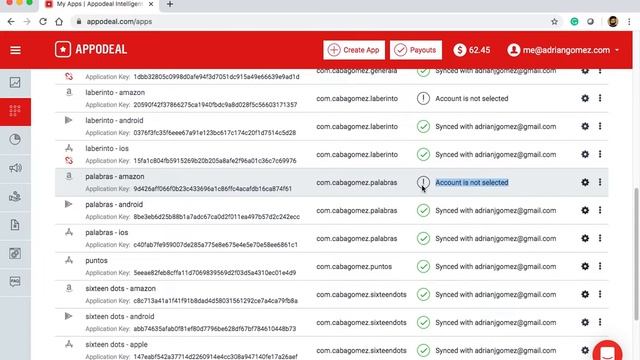The height and width of the screenshot is (360, 640).
Task: Open settings gear for palabras - ios
Action: [x=585, y=238]
